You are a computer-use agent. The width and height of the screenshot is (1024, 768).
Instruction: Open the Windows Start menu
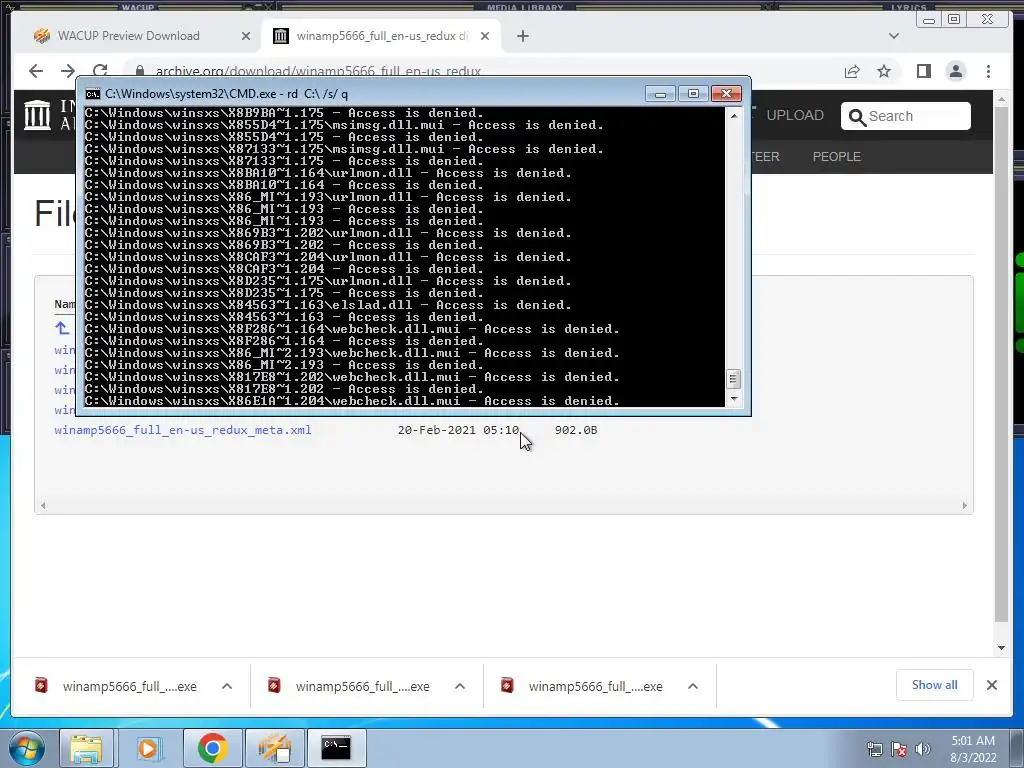[27, 748]
